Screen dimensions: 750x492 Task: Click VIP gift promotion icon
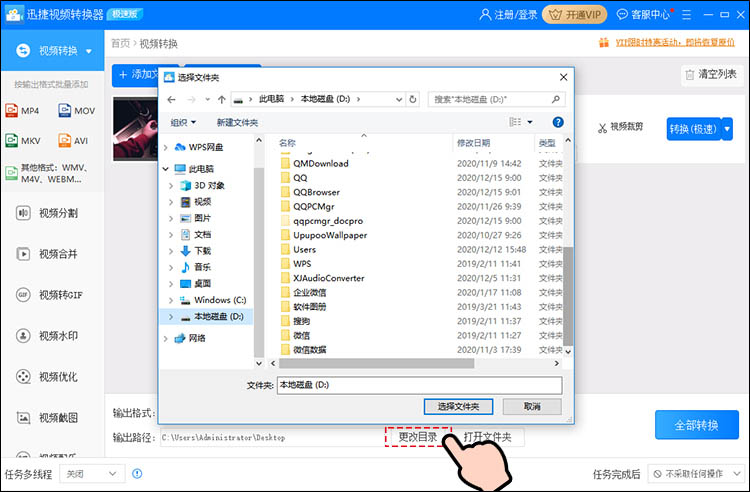(x=604, y=43)
